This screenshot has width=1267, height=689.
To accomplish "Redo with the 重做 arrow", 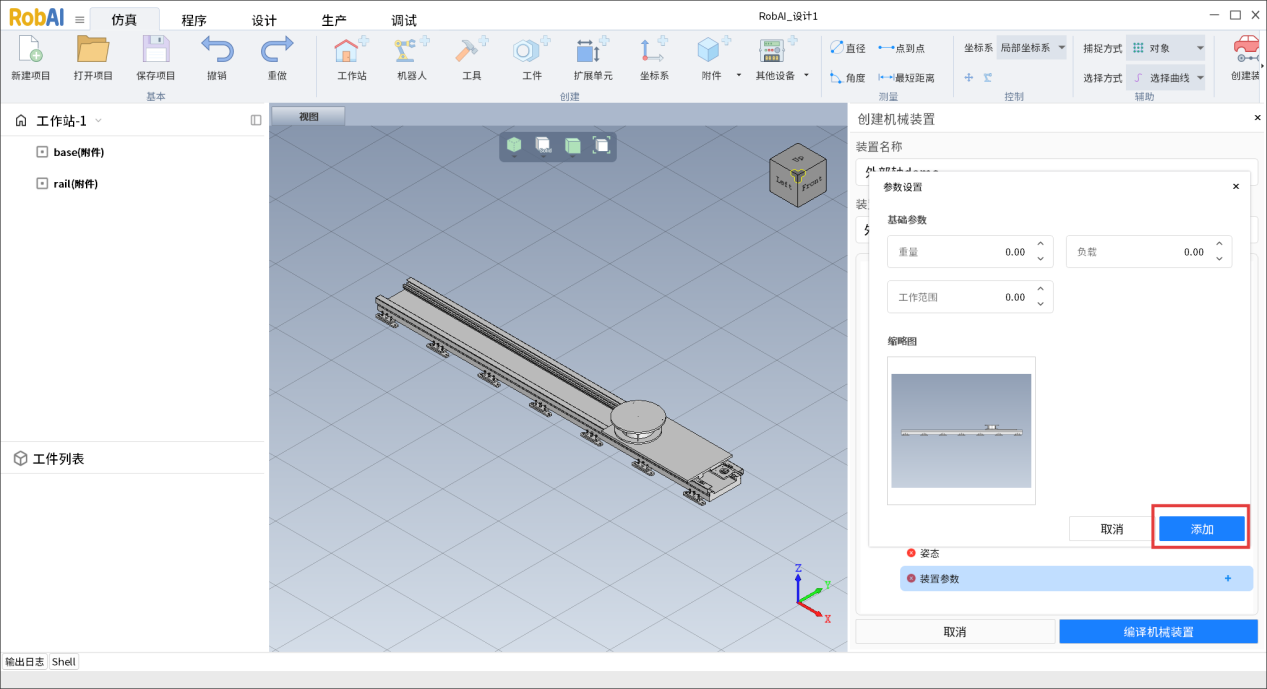I will point(277,50).
